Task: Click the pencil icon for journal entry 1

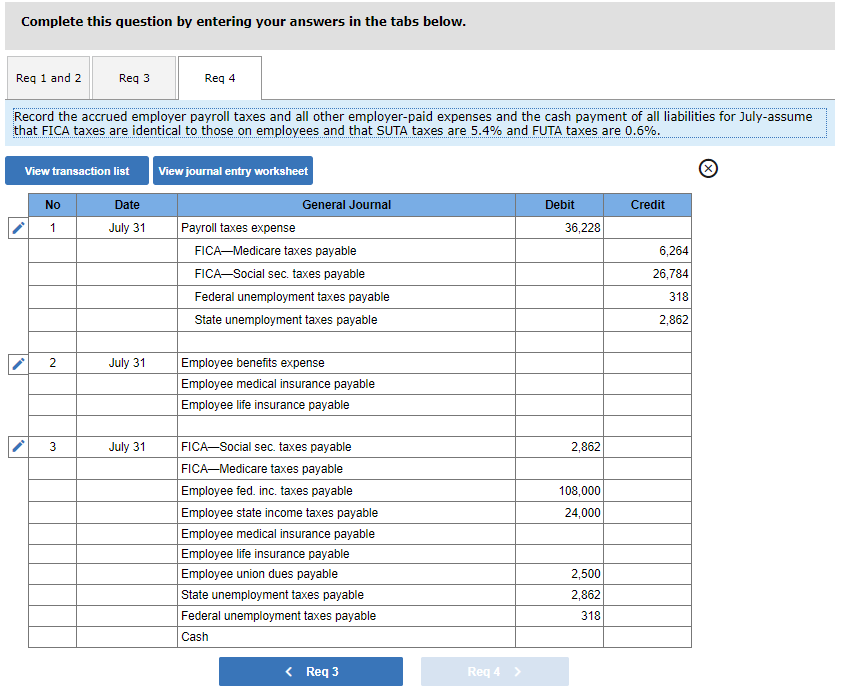Action: 17,227
